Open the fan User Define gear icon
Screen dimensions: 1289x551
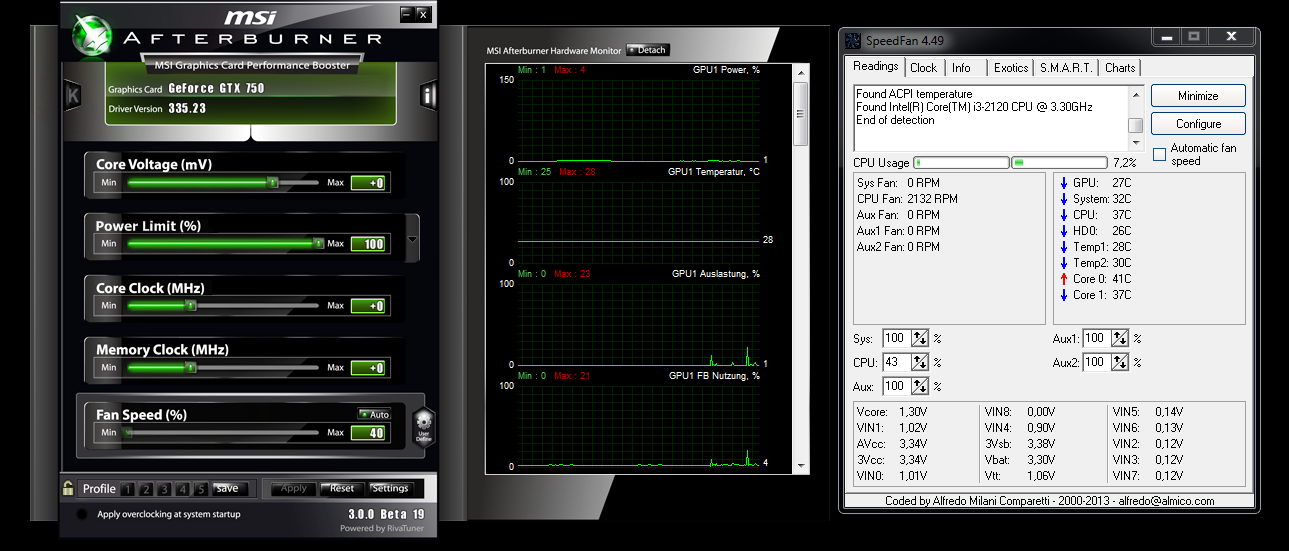click(x=423, y=427)
